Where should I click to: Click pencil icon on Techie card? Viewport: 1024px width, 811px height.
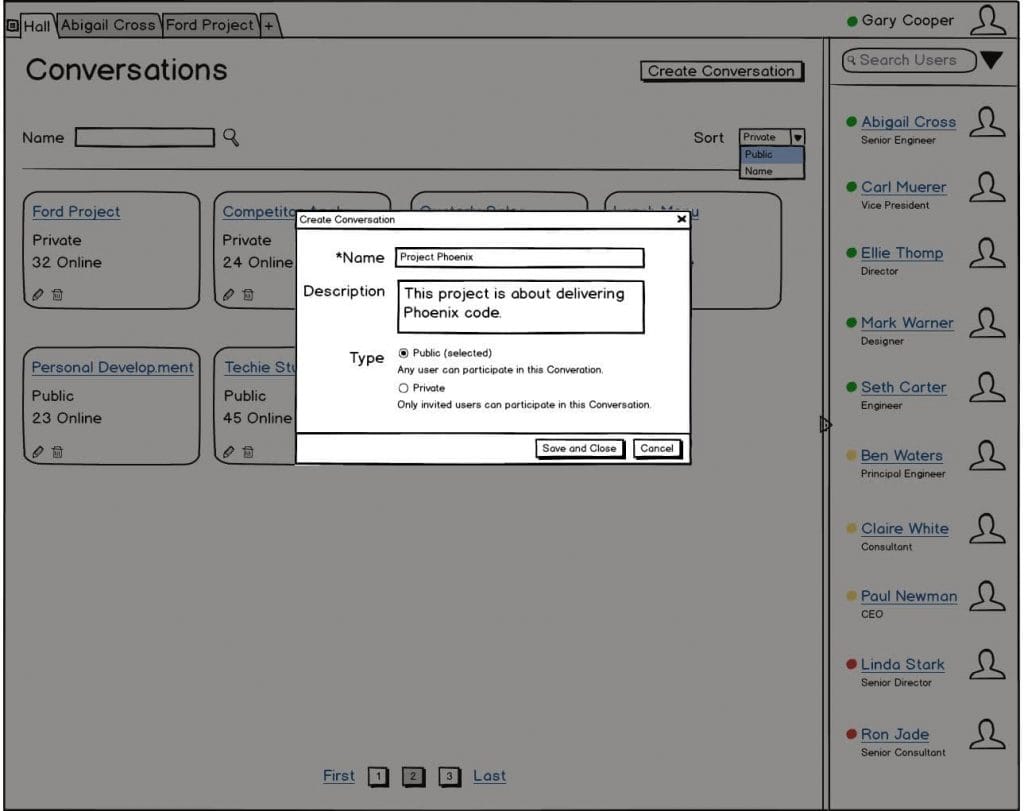(228, 451)
